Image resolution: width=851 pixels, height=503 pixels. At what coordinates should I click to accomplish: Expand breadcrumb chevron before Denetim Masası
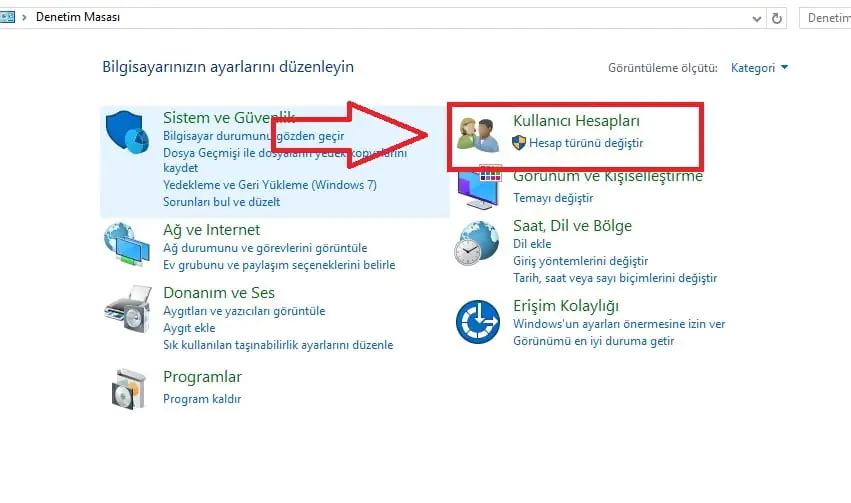click(x=24, y=17)
